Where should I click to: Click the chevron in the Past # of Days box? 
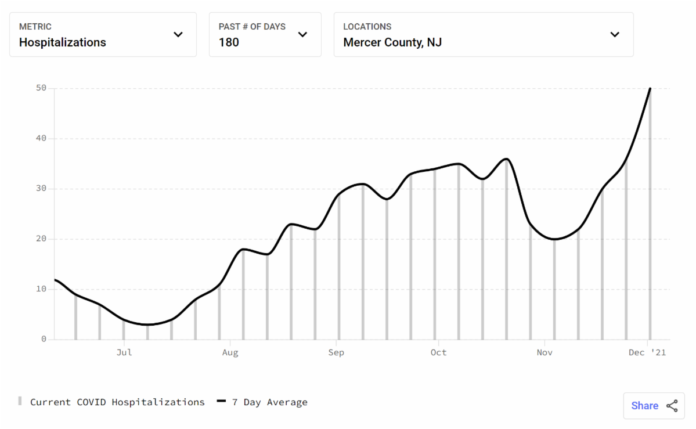click(x=304, y=34)
